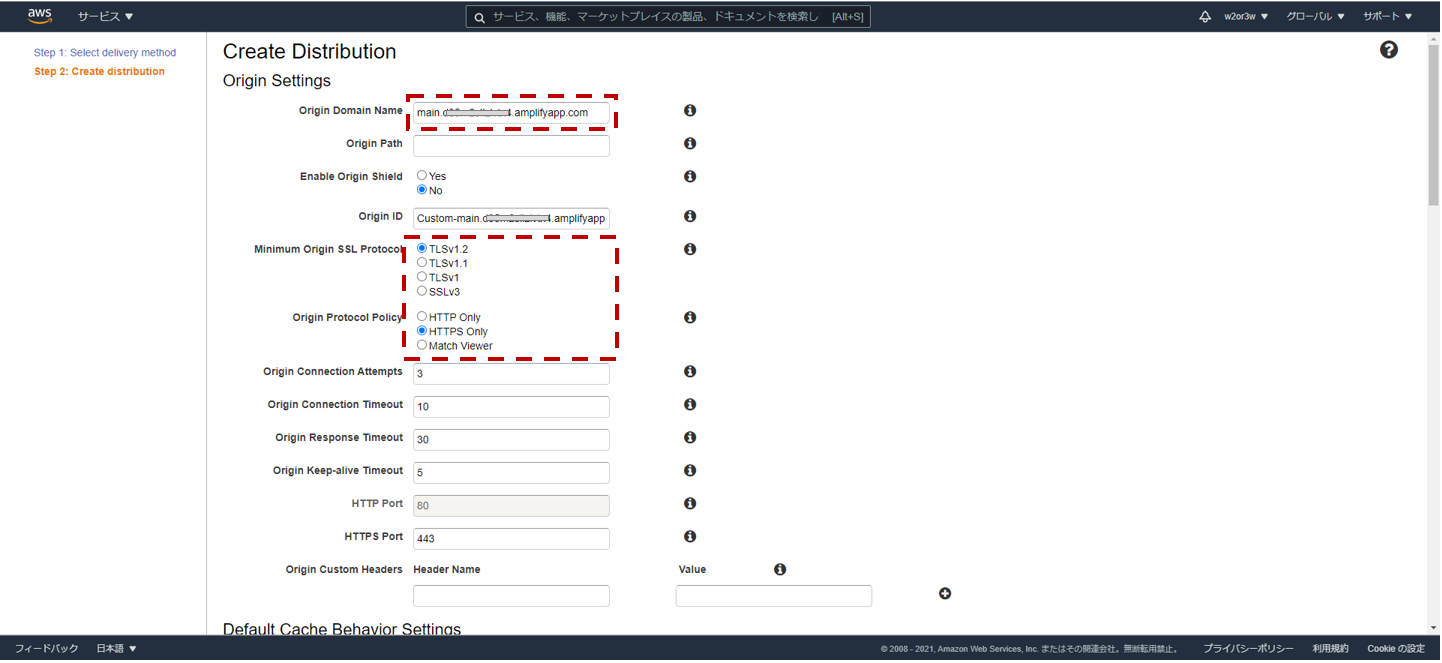Click the Origin Response Timeout field

point(511,440)
